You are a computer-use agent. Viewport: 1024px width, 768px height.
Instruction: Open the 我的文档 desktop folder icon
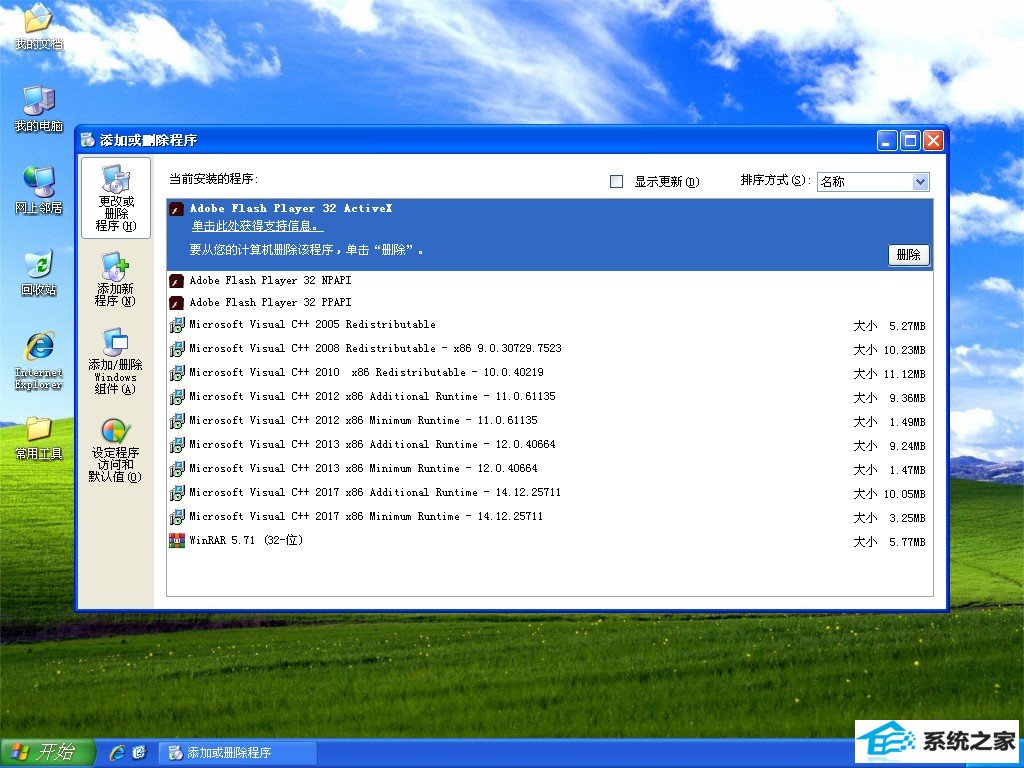click(38, 26)
